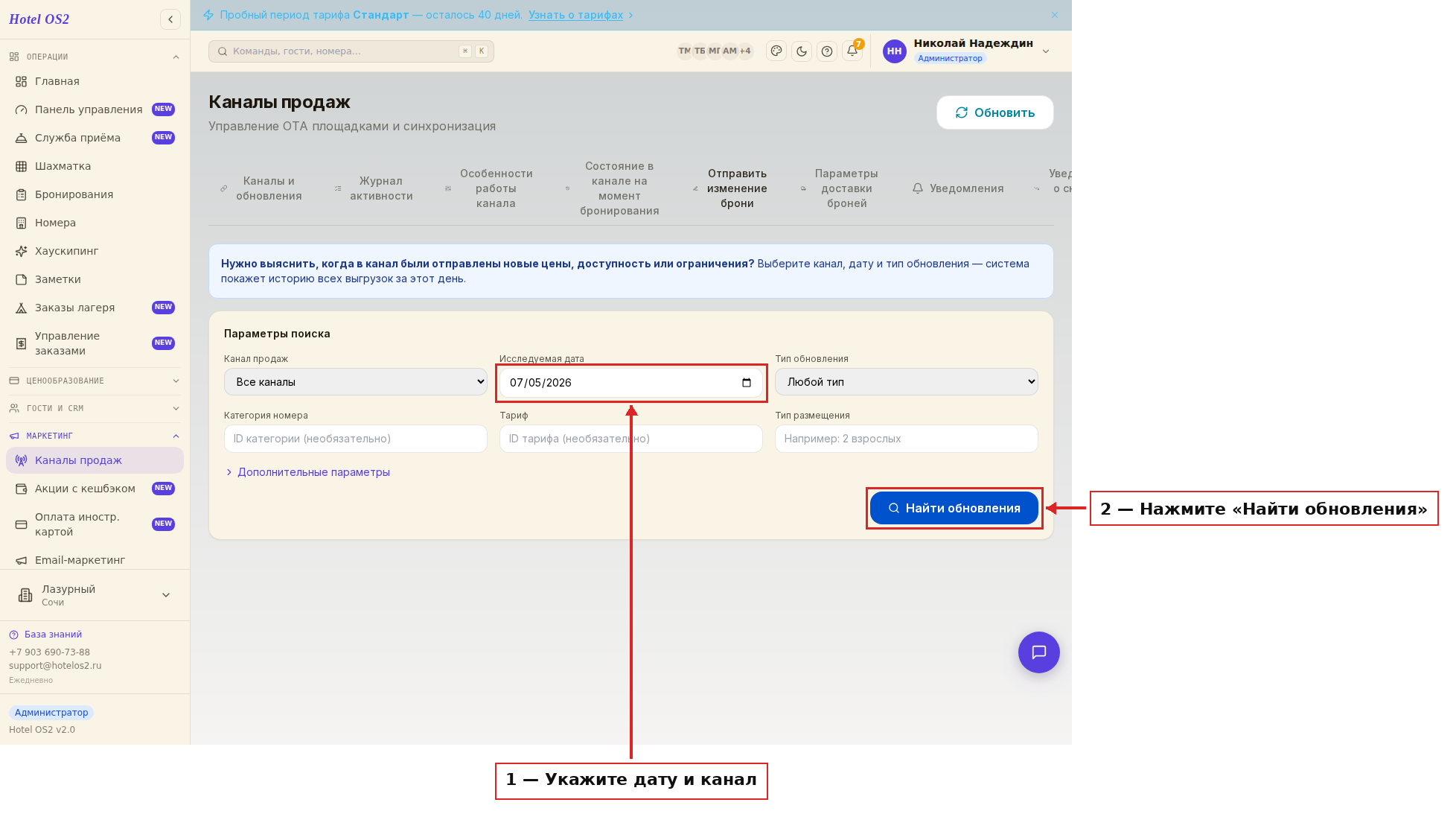1456x817 pixels.
Task: Expand the Николай Надеждин profile menu
Action: click(x=1046, y=51)
